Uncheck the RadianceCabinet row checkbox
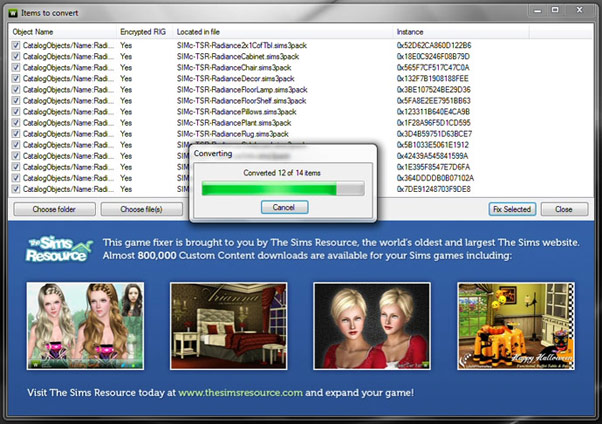This screenshot has width=602, height=424. click(15, 57)
